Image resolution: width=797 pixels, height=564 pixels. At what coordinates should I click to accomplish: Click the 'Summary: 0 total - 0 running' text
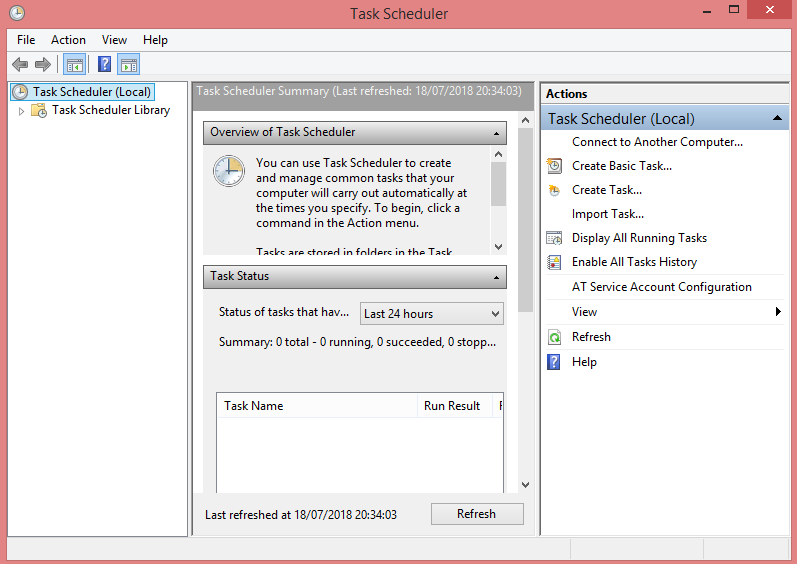coord(357,342)
